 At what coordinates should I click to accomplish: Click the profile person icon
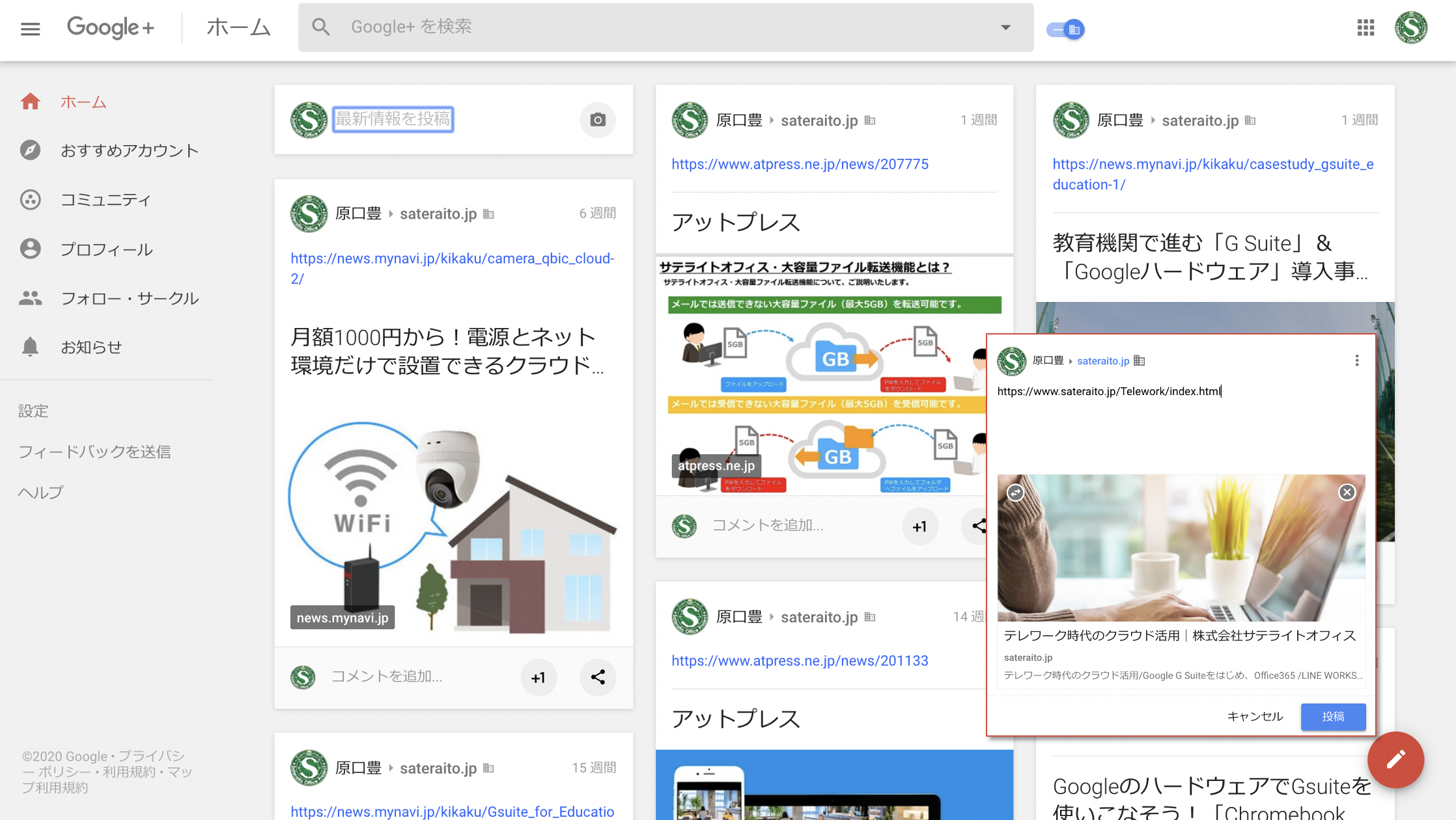click(30, 249)
